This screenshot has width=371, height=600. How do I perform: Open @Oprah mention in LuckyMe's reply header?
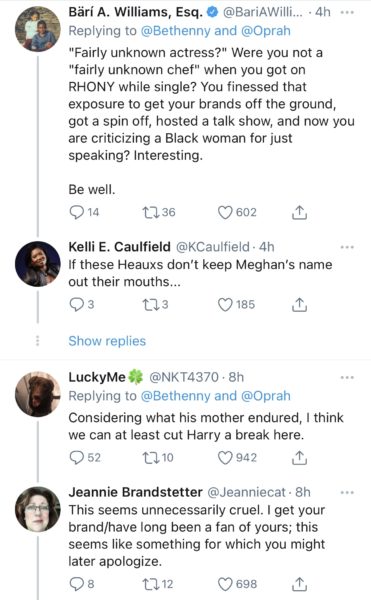point(265,396)
